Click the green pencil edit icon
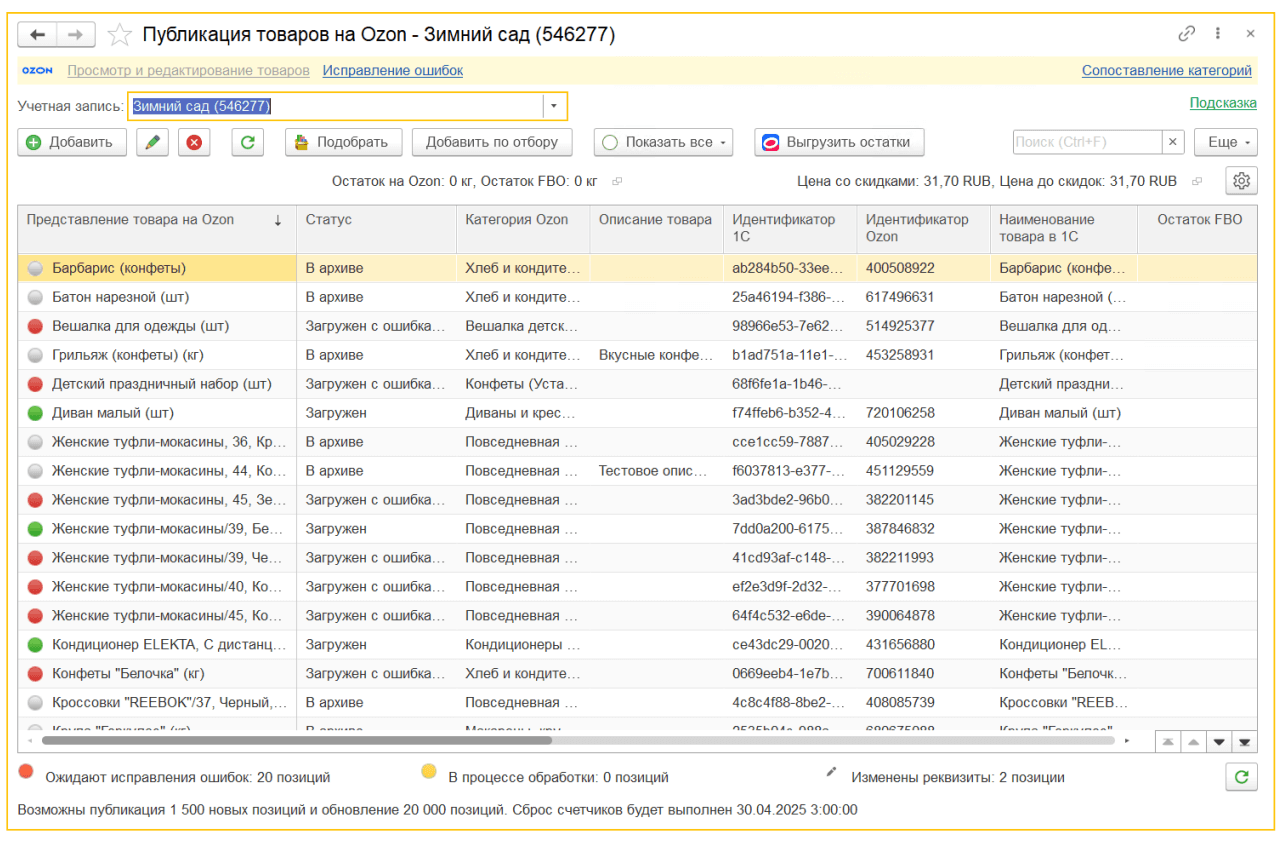1288x843 pixels. pyautogui.click(x=152, y=142)
